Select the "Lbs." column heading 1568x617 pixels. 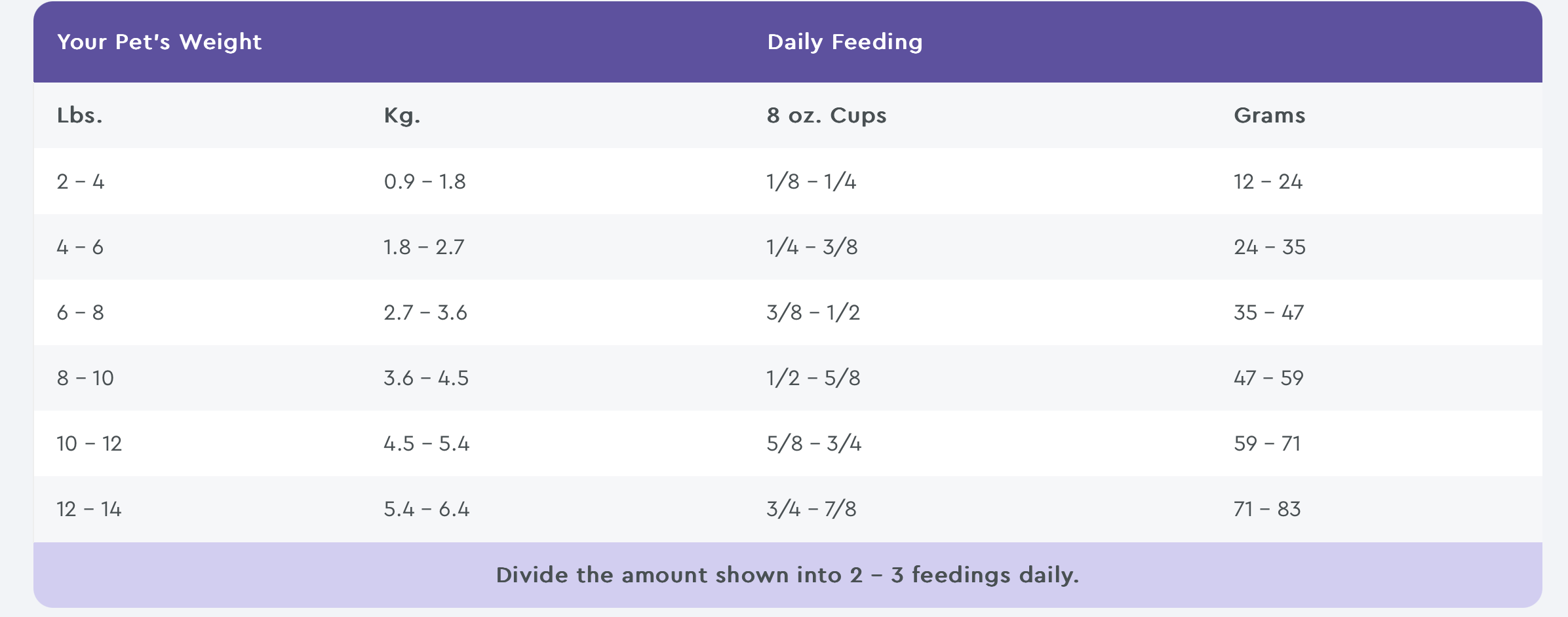[x=80, y=115]
